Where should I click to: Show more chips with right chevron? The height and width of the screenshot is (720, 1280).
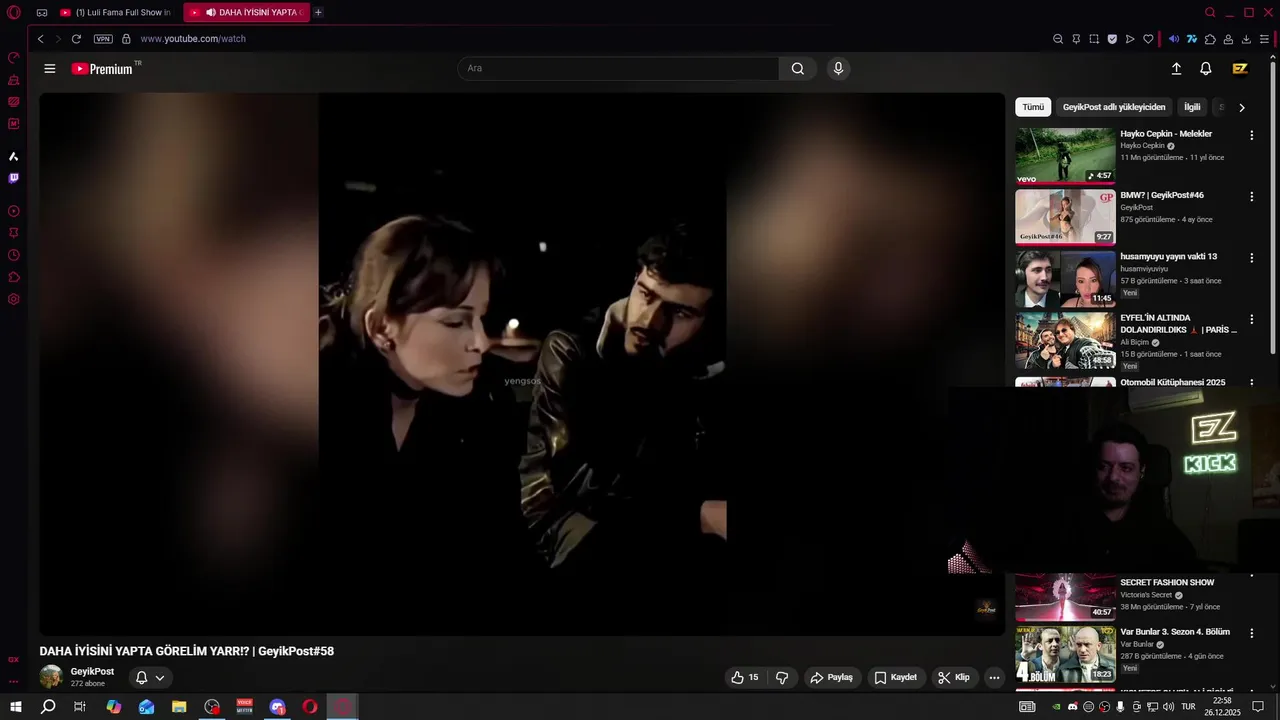point(1242,107)
